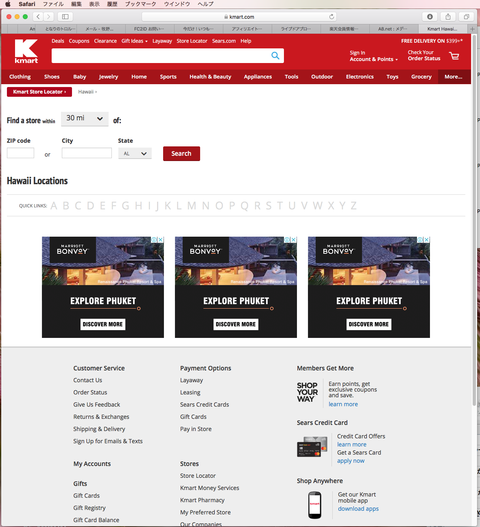Open the distance 30 mi dropdown
This screenshot has height=527, width=480.
point(85,119)
